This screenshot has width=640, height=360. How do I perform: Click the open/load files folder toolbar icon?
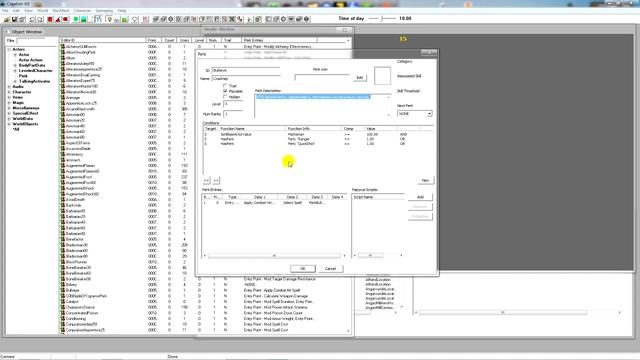click(7, 19)
